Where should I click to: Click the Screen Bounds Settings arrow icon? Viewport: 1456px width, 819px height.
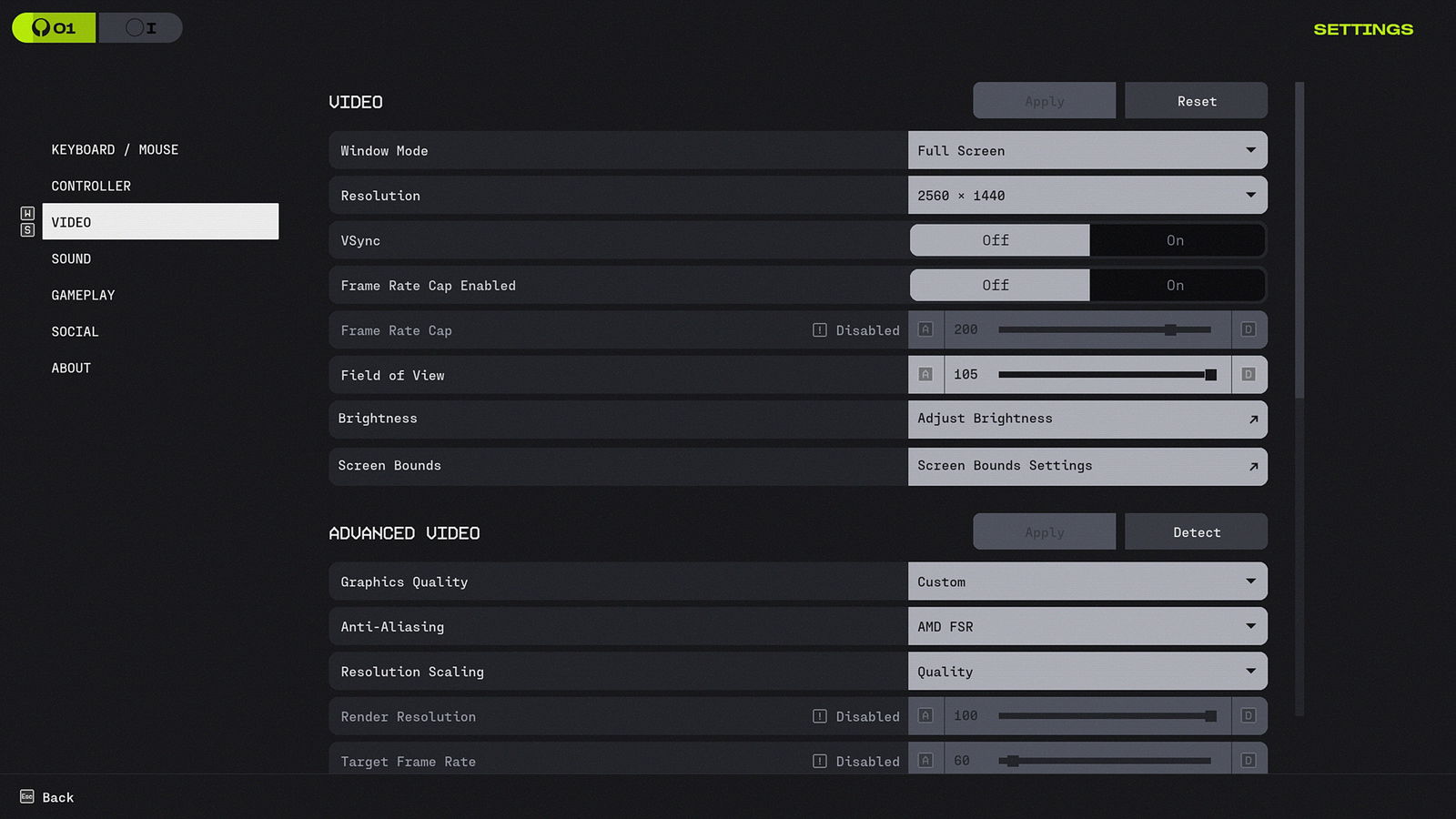pos(1253,467)
